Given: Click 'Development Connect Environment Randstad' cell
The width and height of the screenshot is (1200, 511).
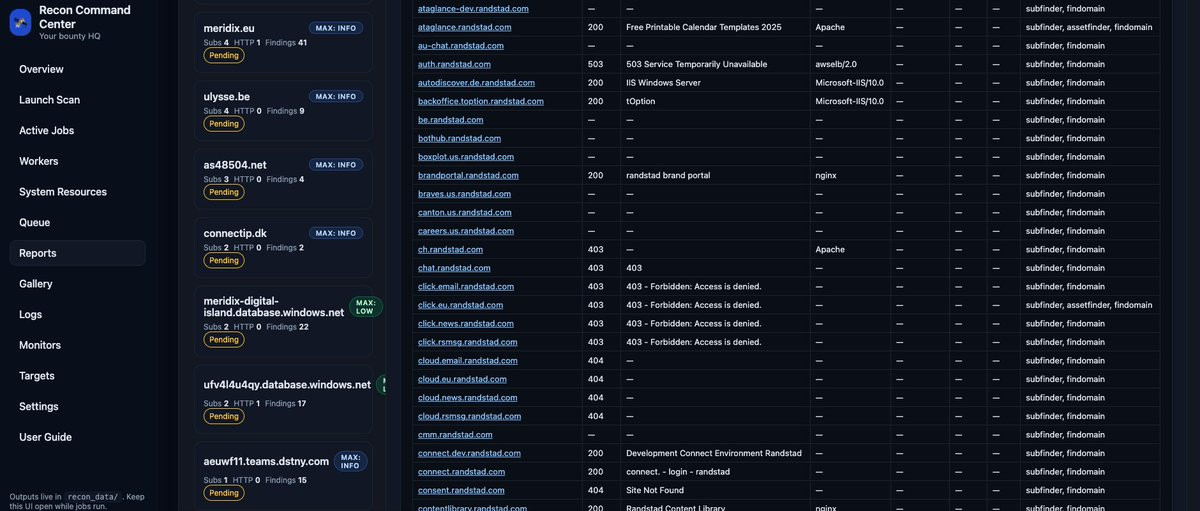Looking at the screenshot, I should (x=714, y=453).
